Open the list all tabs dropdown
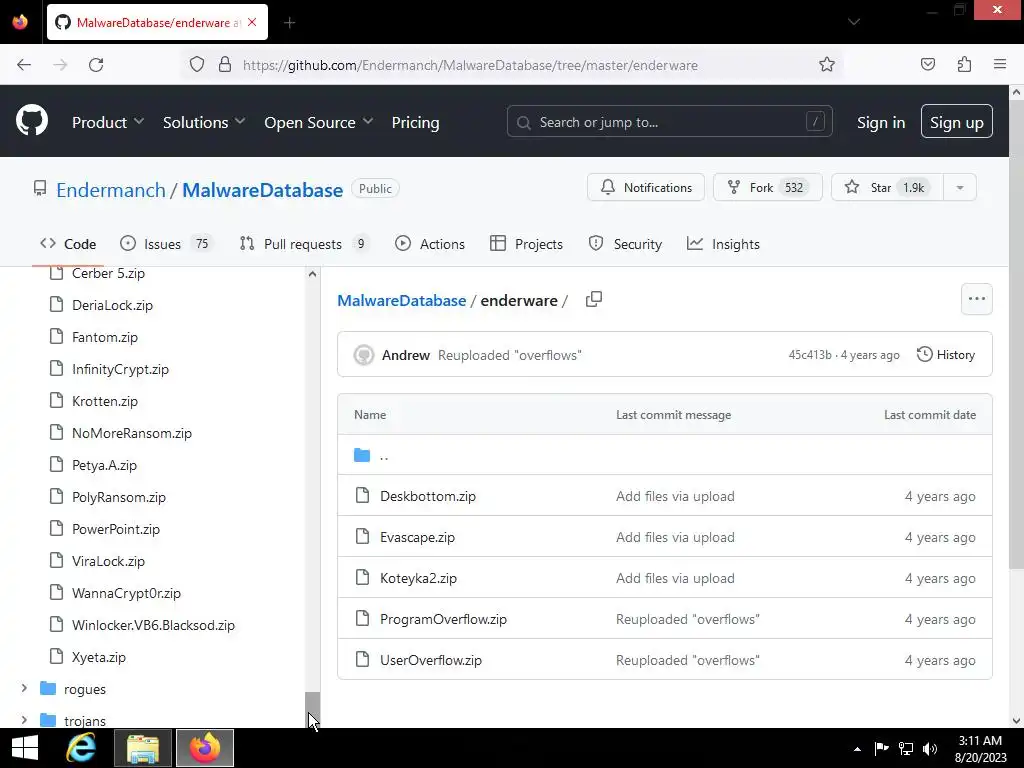 pyautogui.click(x=854, y=22)
